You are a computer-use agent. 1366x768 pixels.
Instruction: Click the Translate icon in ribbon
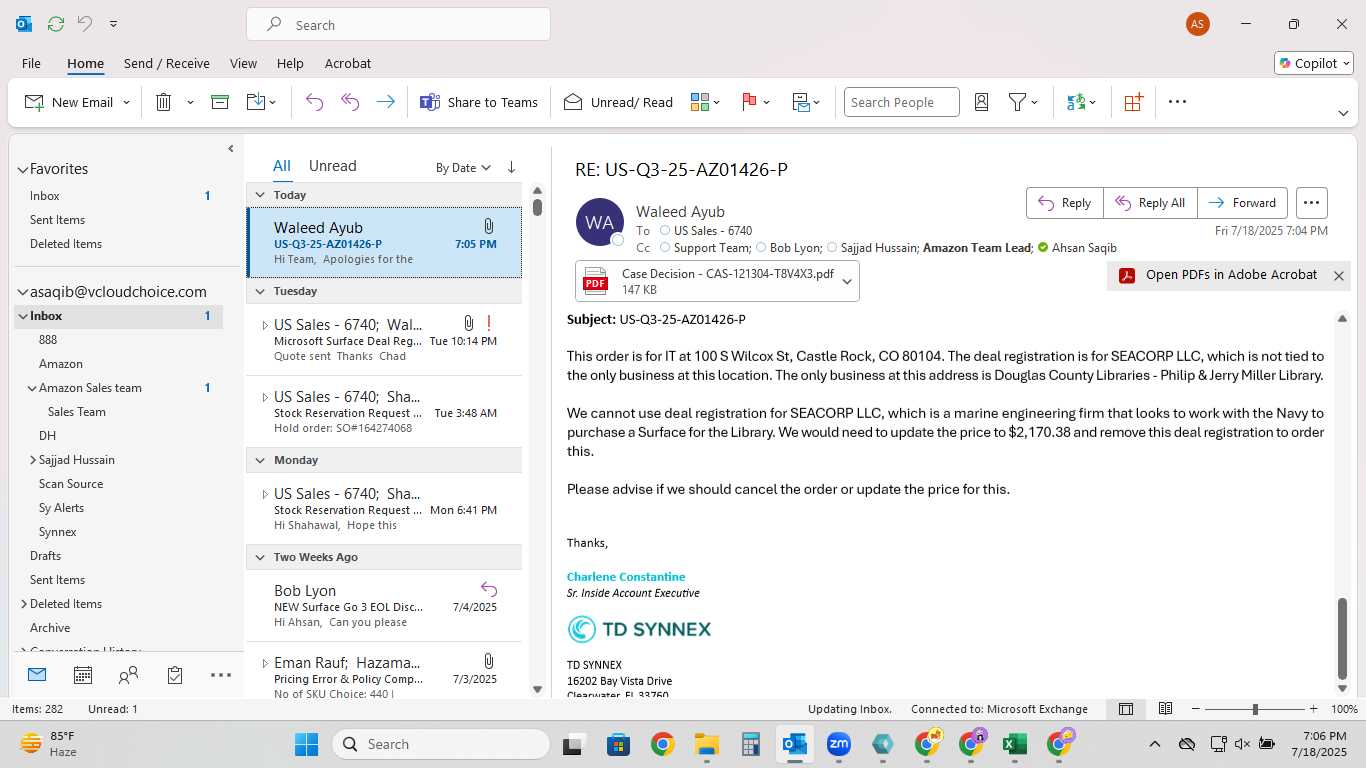[1076, 102]
